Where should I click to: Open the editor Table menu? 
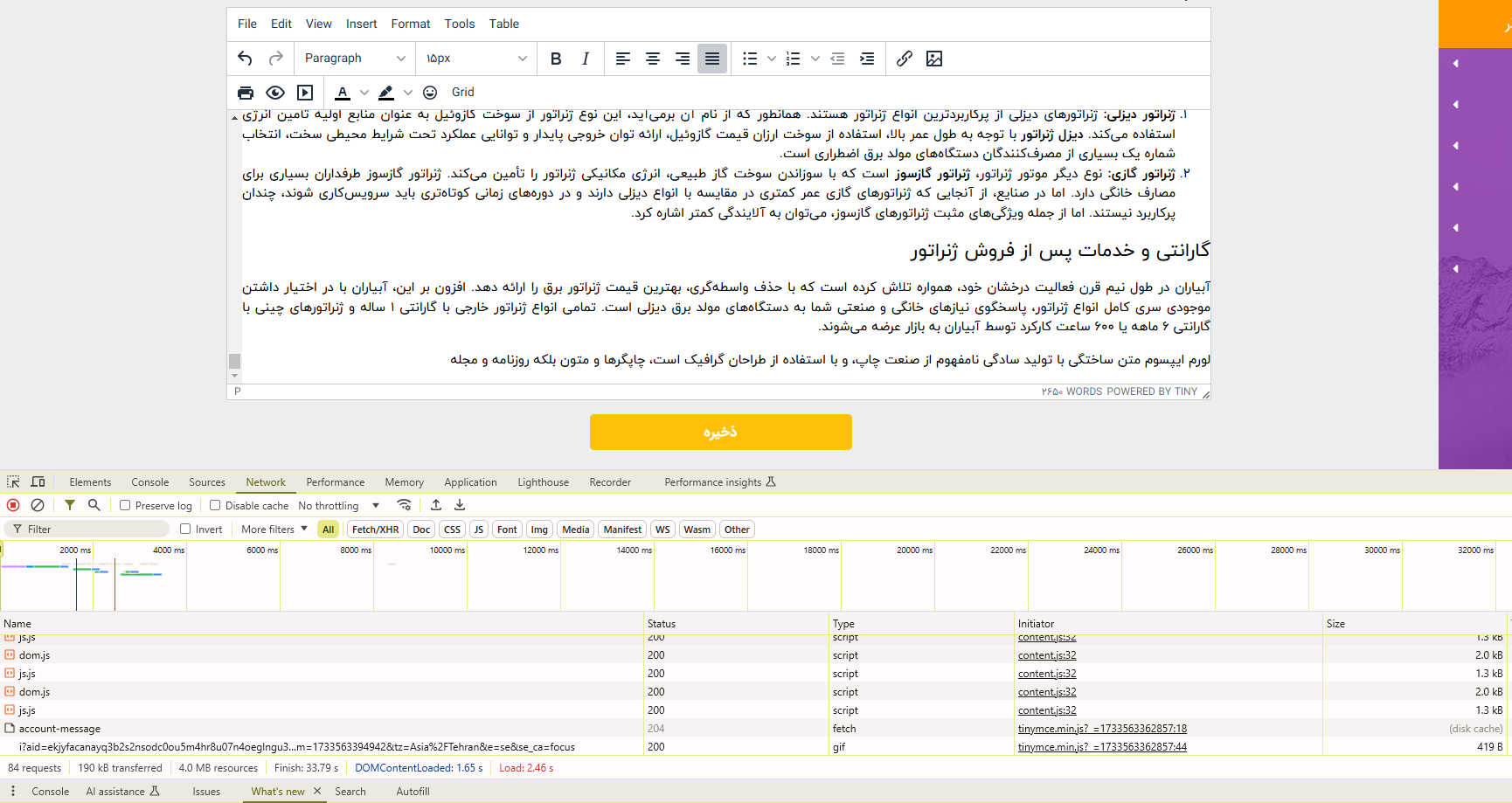pos(504,24)
